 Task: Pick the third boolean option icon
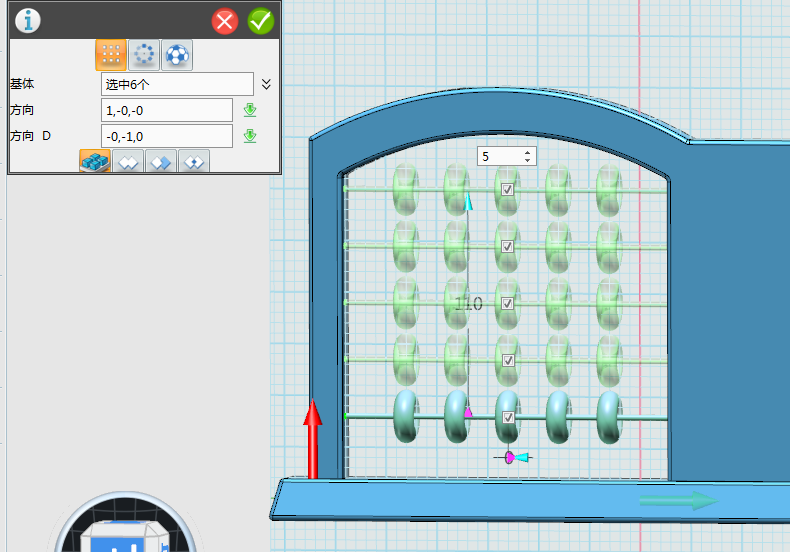(160, 162)
